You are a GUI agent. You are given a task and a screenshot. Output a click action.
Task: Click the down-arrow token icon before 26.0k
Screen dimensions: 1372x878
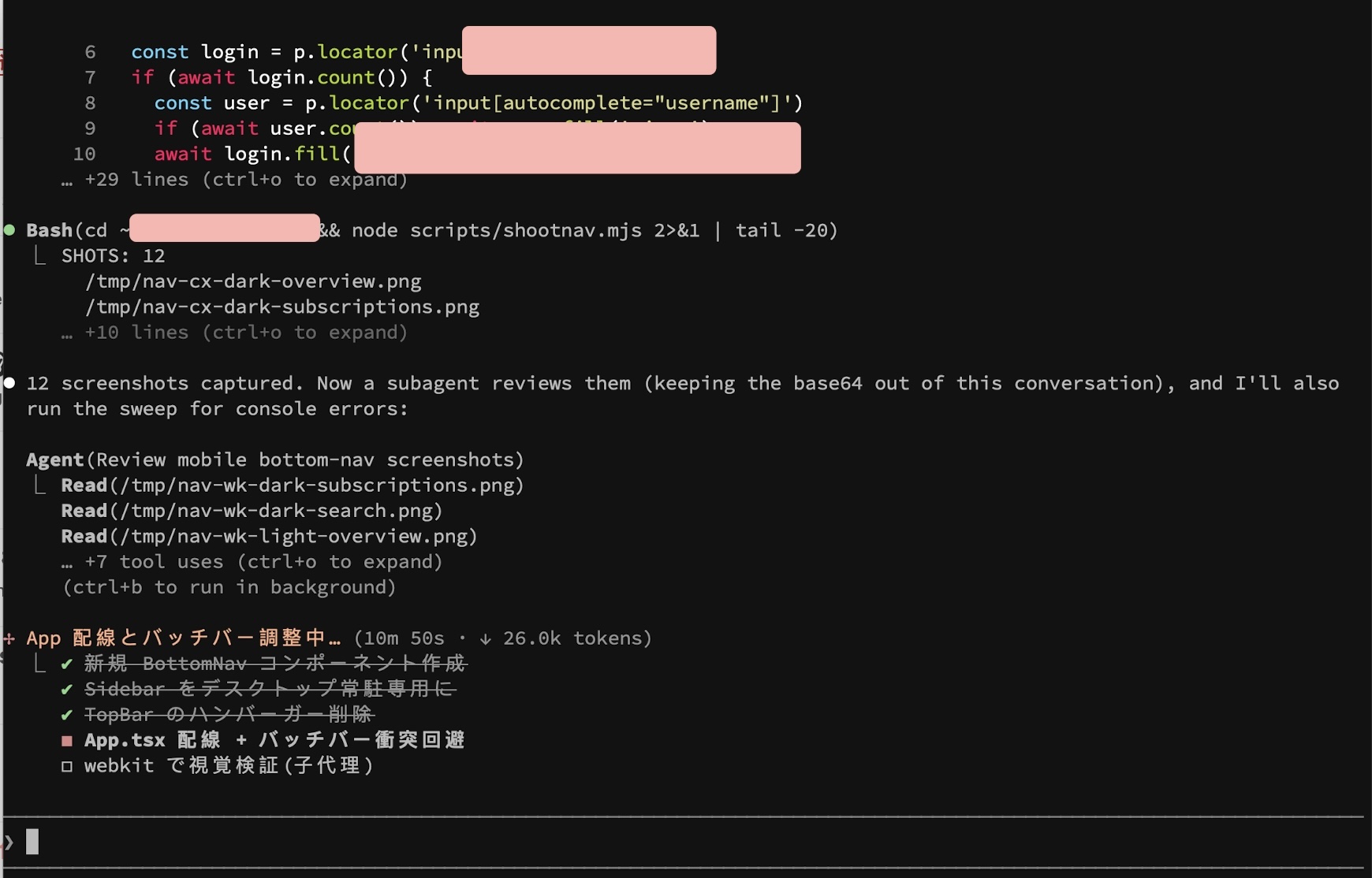[486, 638]
